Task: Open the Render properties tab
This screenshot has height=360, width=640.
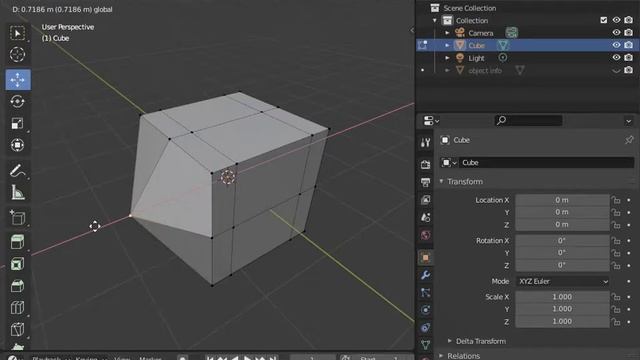Action: pos(425,164)
